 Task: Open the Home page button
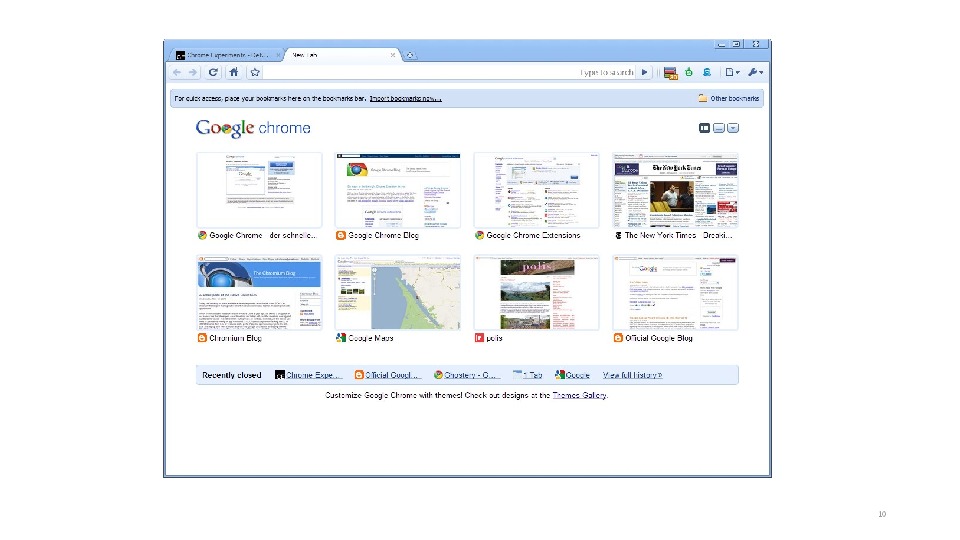(234, 72)
